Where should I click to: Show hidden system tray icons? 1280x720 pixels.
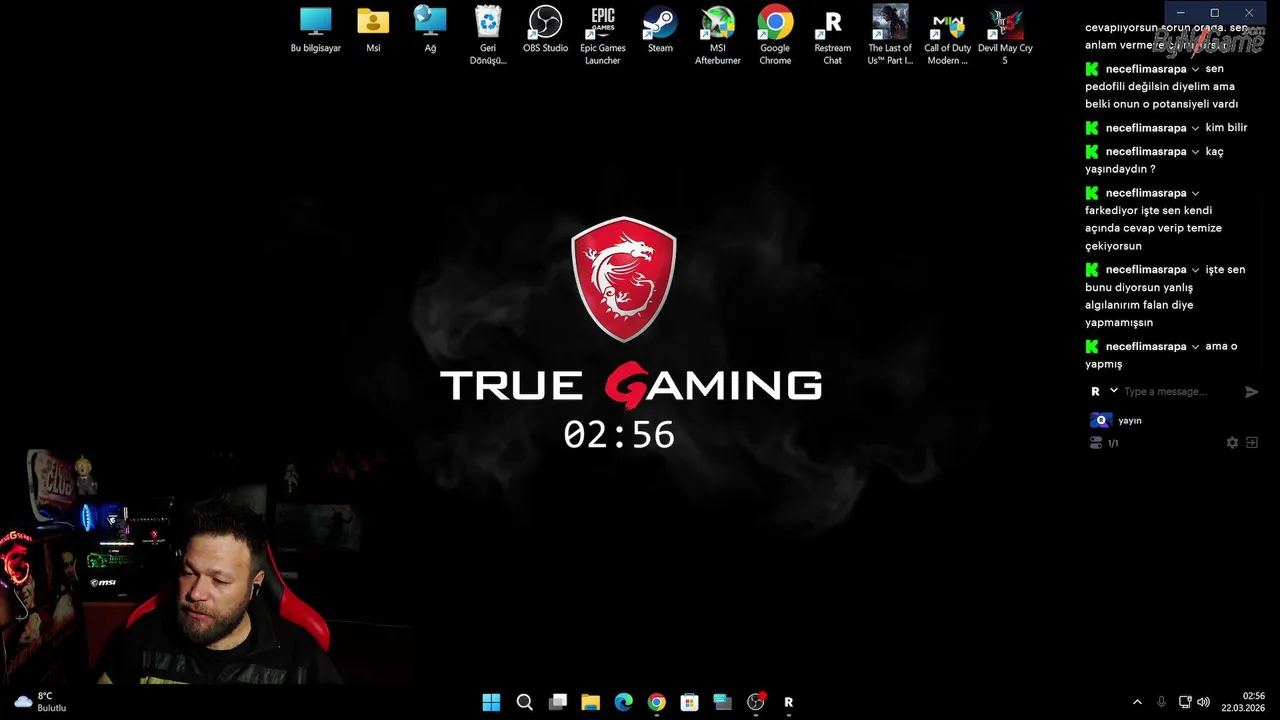click(x=1137, y=702)
